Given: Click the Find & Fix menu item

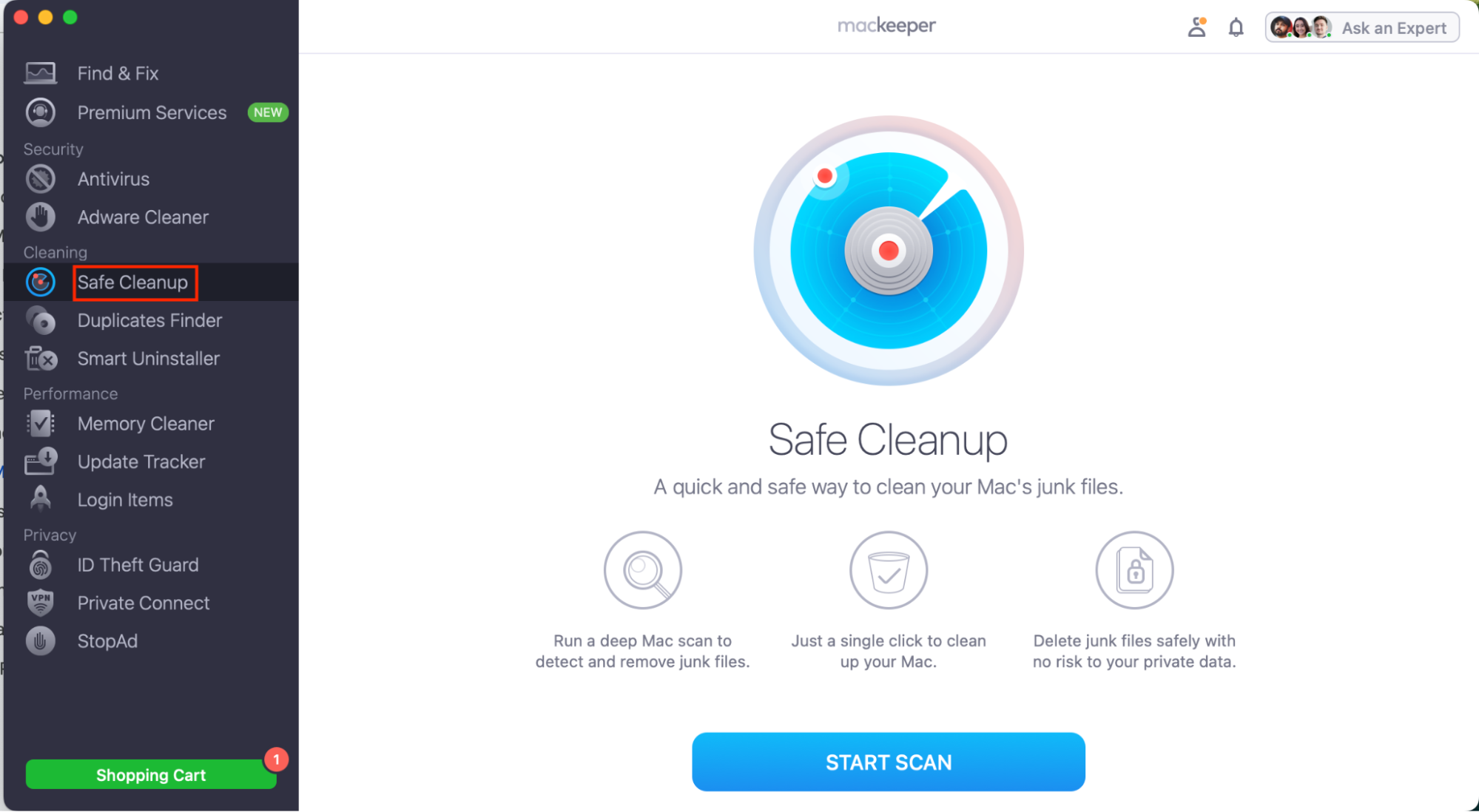Looking at the screenshot, I should point(118,72).
